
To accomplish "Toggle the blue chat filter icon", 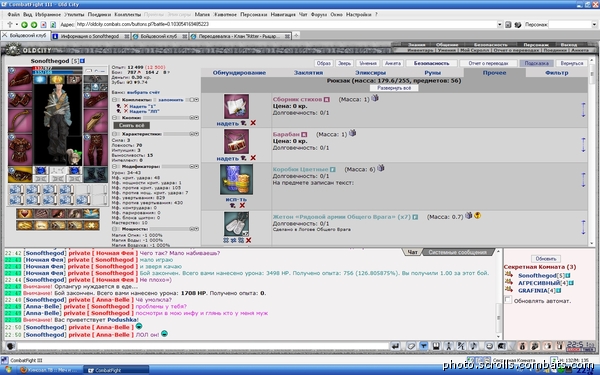I will (424, 346).
